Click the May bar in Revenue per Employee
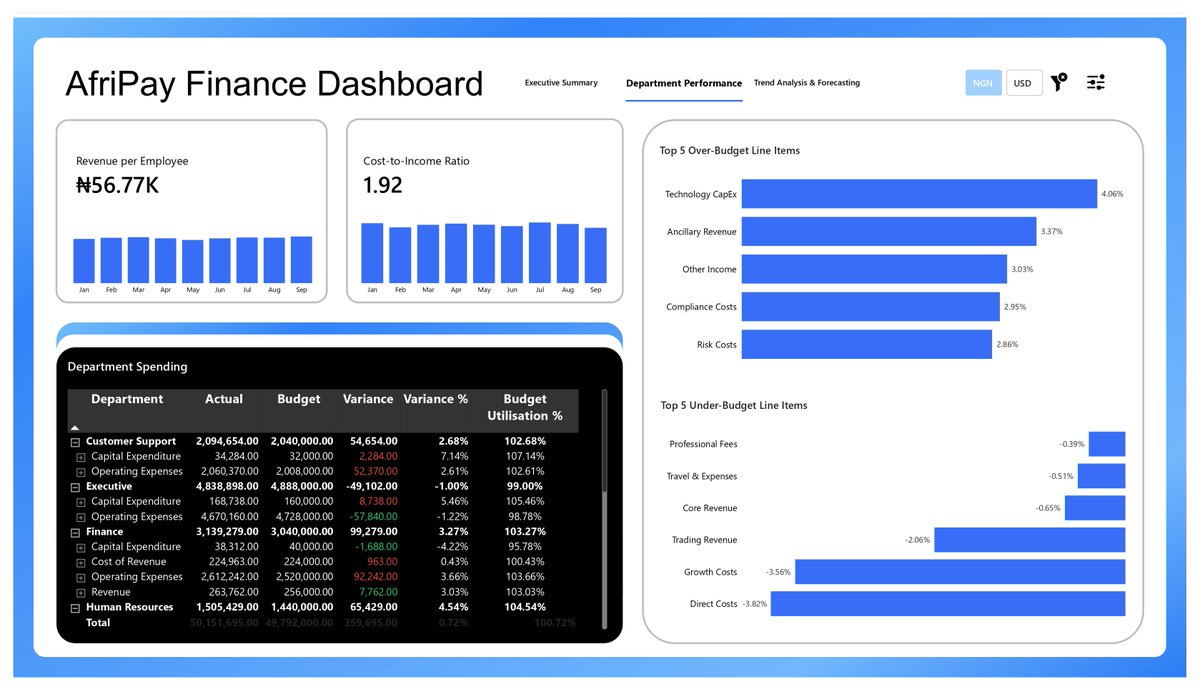 (x=193, y=262)
